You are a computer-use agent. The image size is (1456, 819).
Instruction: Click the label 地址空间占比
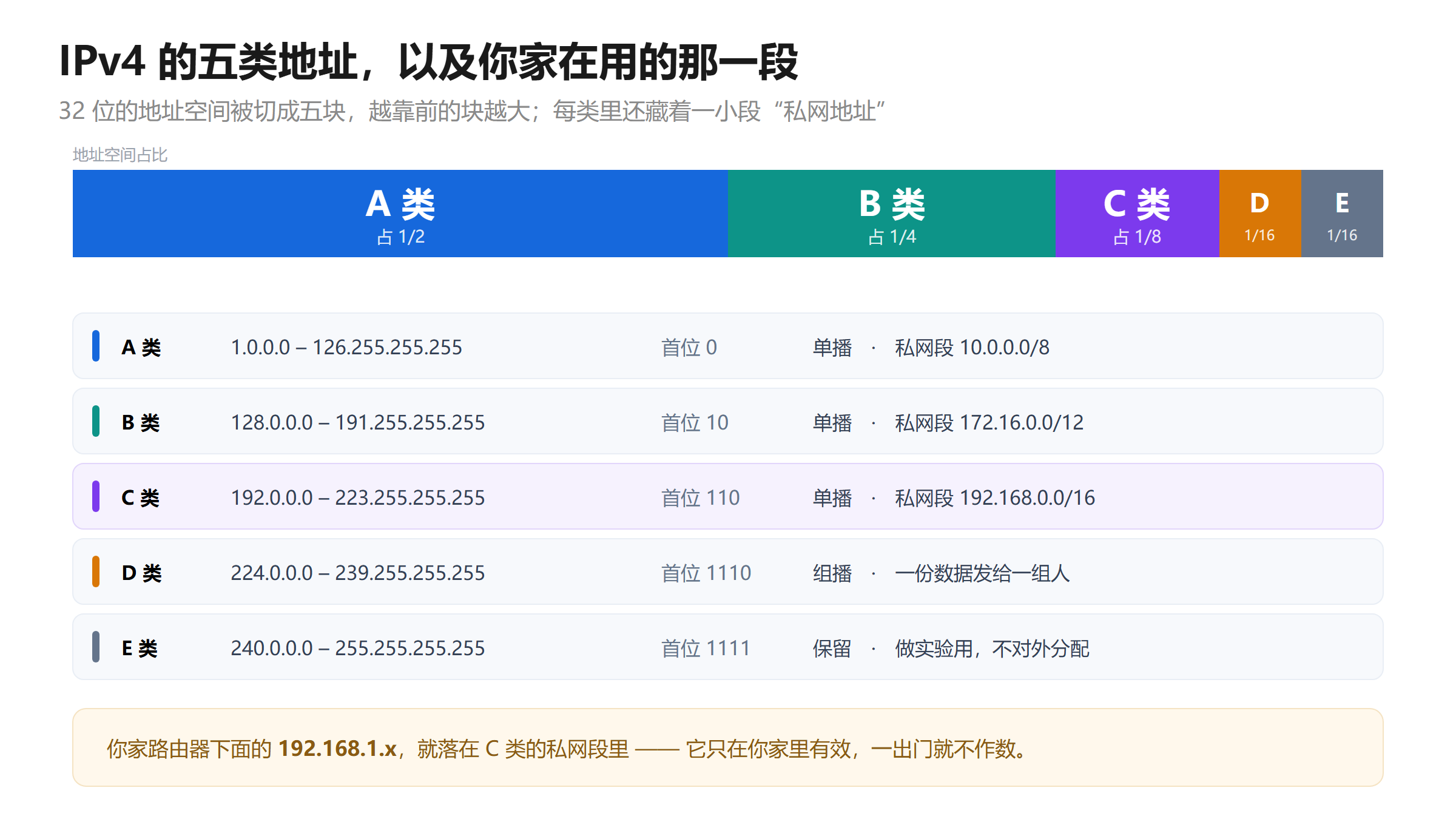120,155
